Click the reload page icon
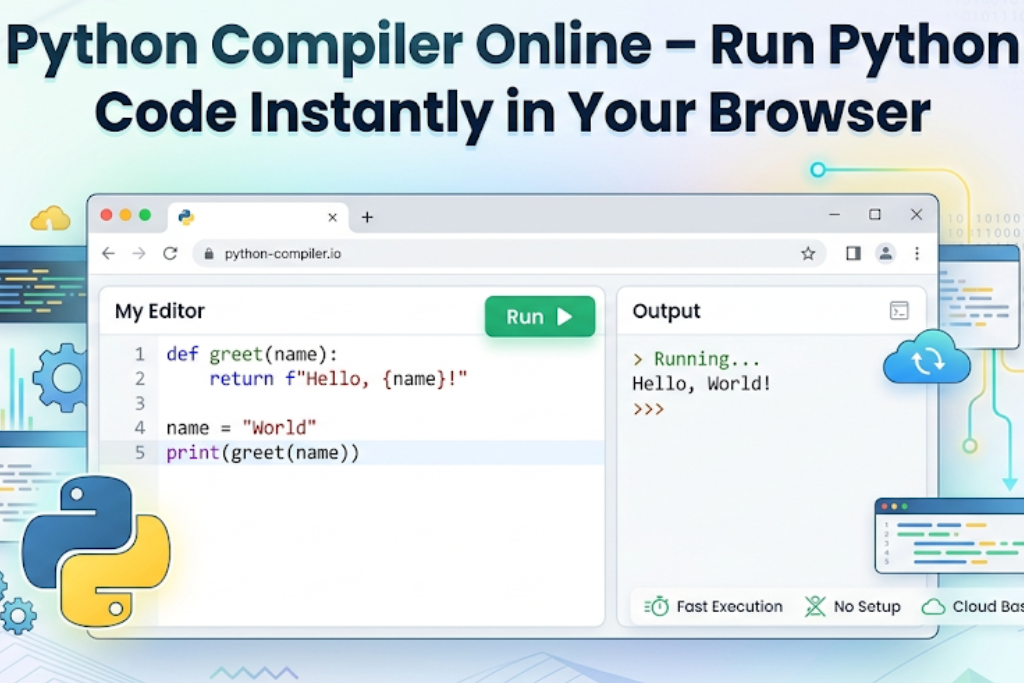 click(168, 254)
